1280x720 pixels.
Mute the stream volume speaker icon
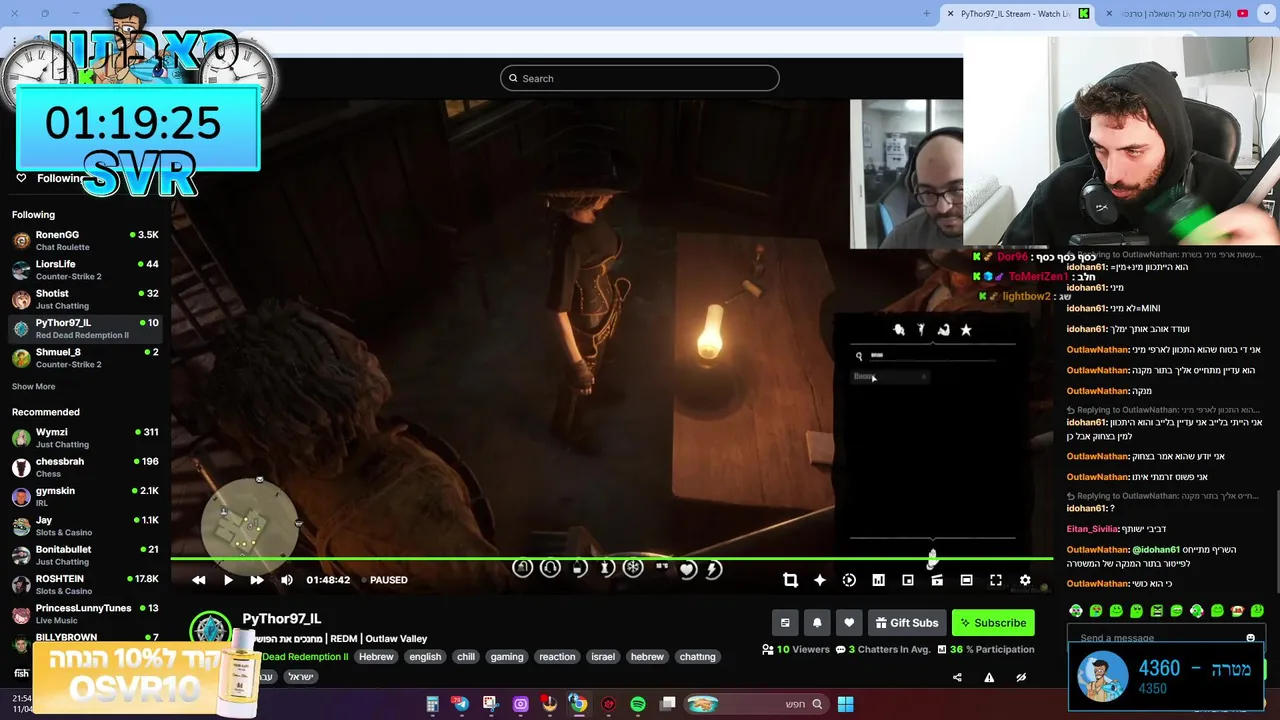click(x=287, y=580)
